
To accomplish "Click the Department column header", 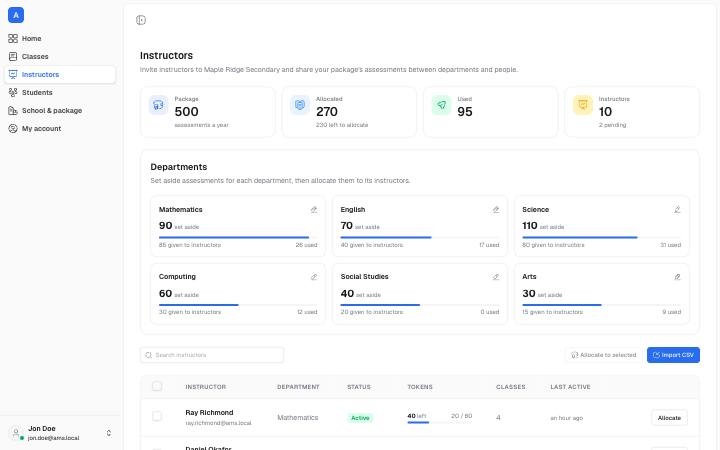I will point(298,387).
